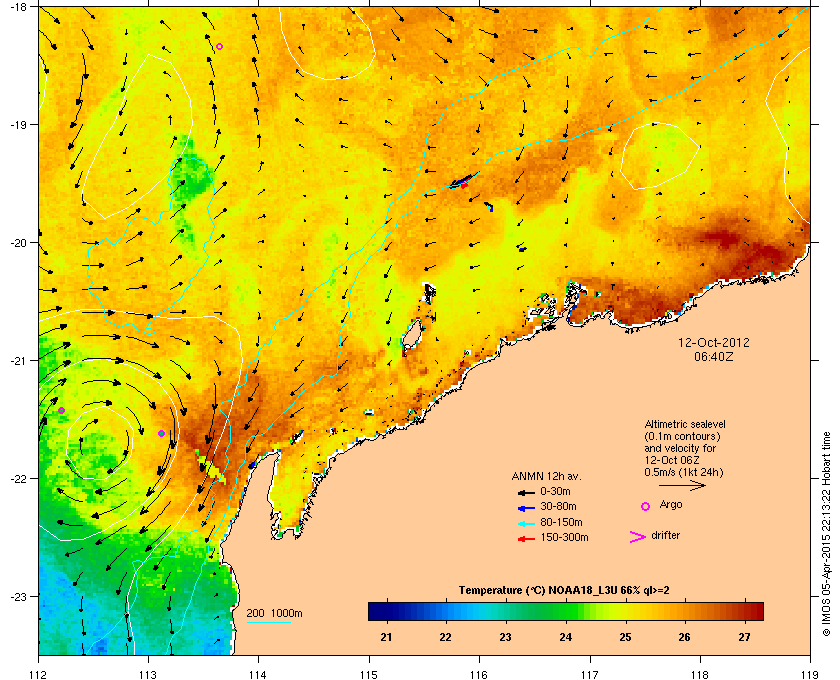840x680 pixels.
Task: Click the ANMN 12h av. legend heading
Action: [546, 476]
